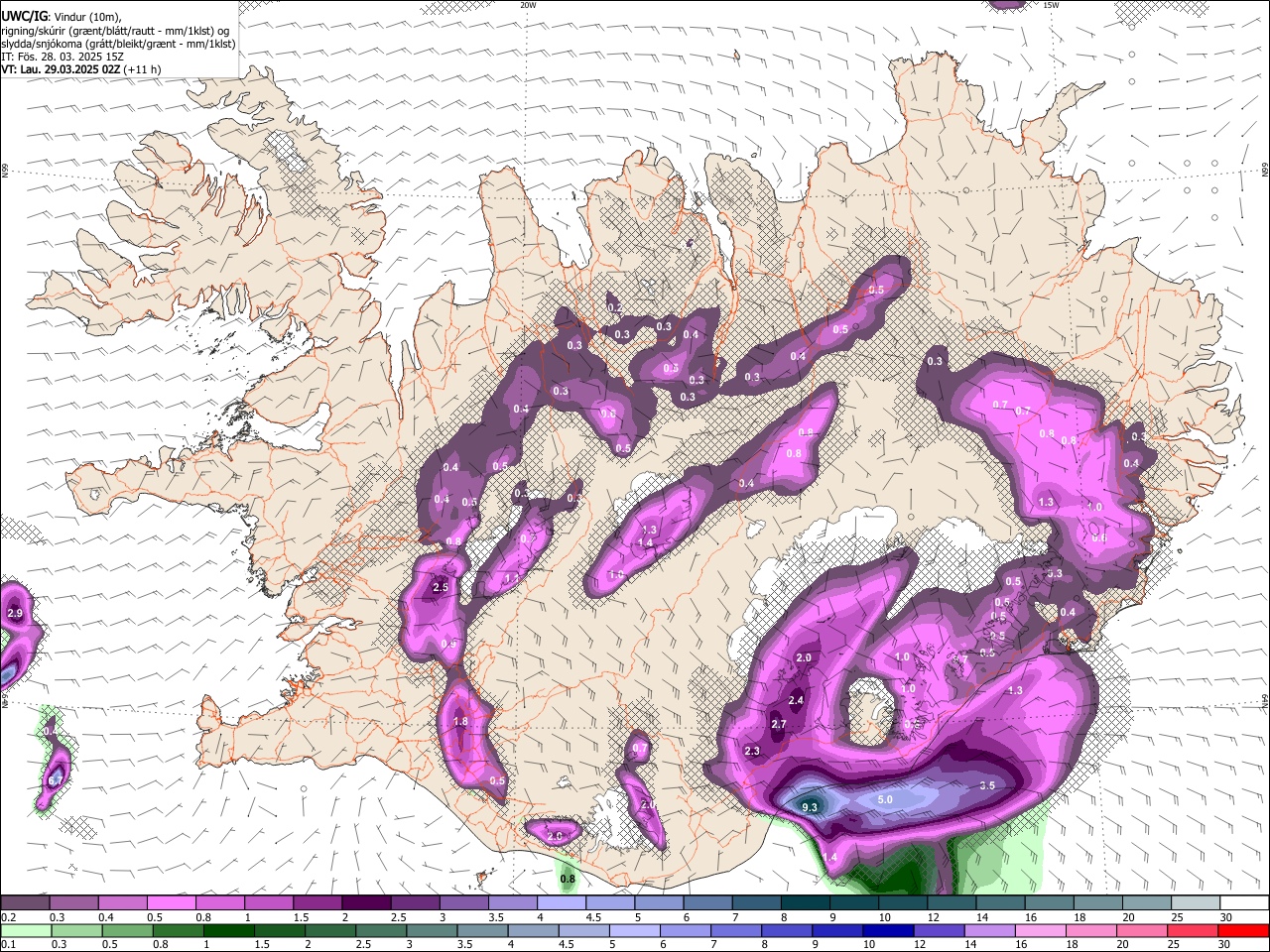Click the initial time 'IT: Fös. 28. 03. 2025 15Z'
Viewport: 1270px width, 952px height.
[63, 57]
